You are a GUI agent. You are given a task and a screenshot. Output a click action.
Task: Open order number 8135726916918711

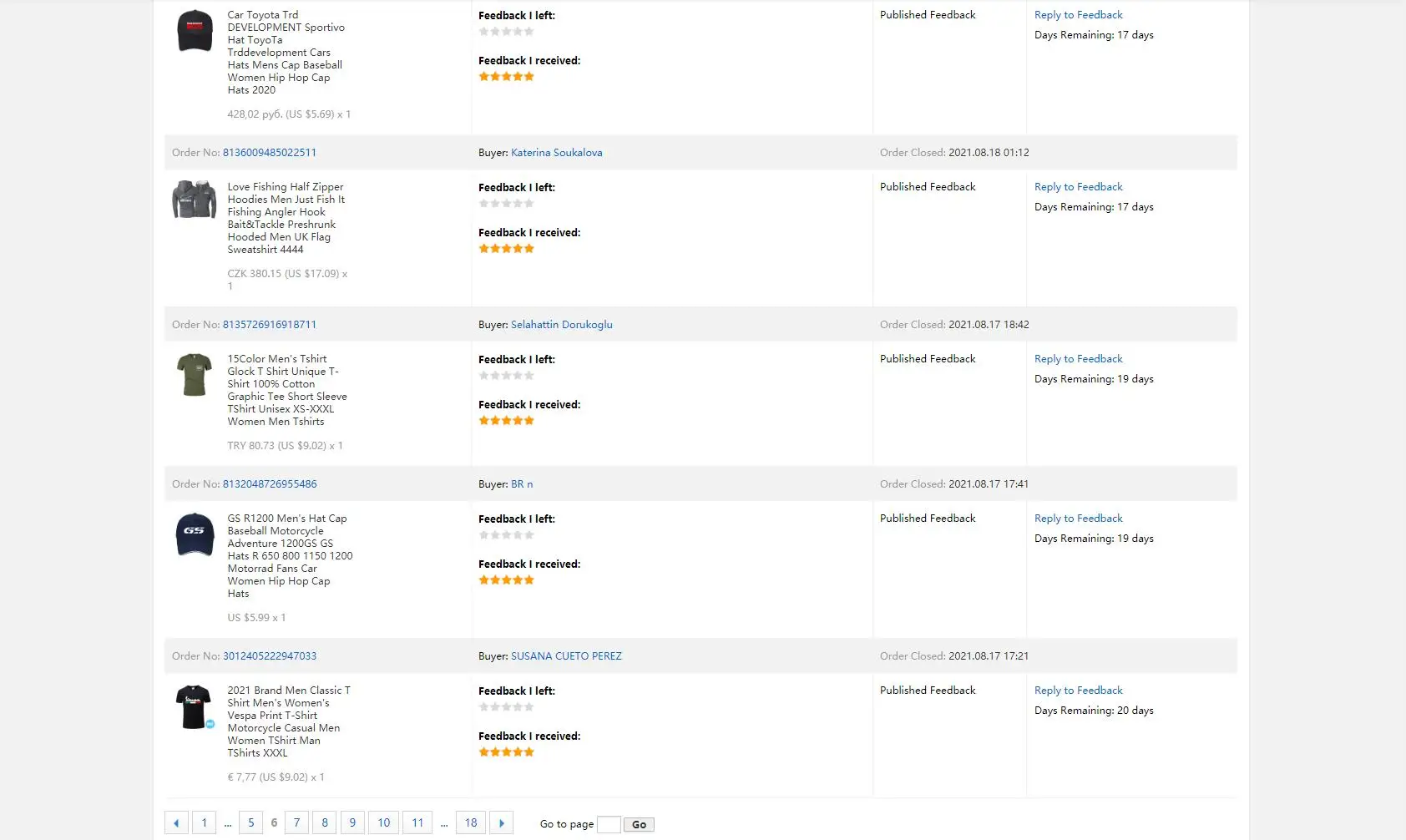pos(270,325)
